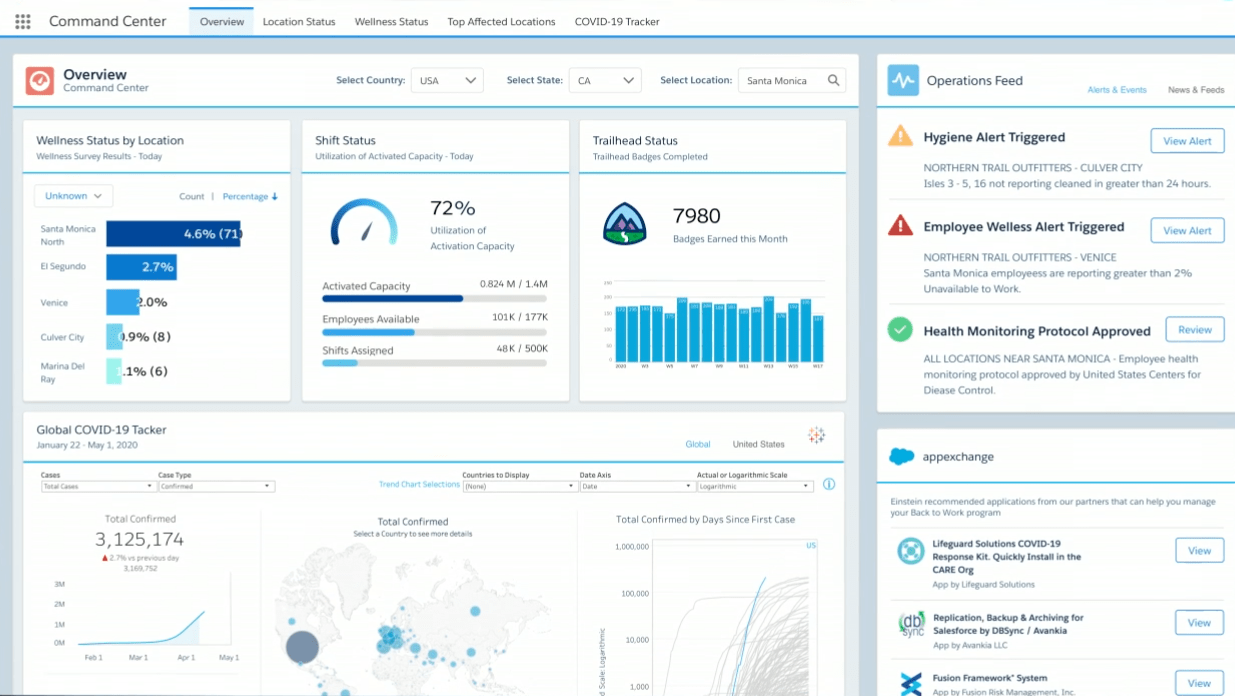The height and width of the screenshot is (696, 1235).
Task: Open the Countries to Display dropdown
Action: (x=519, y=486)
